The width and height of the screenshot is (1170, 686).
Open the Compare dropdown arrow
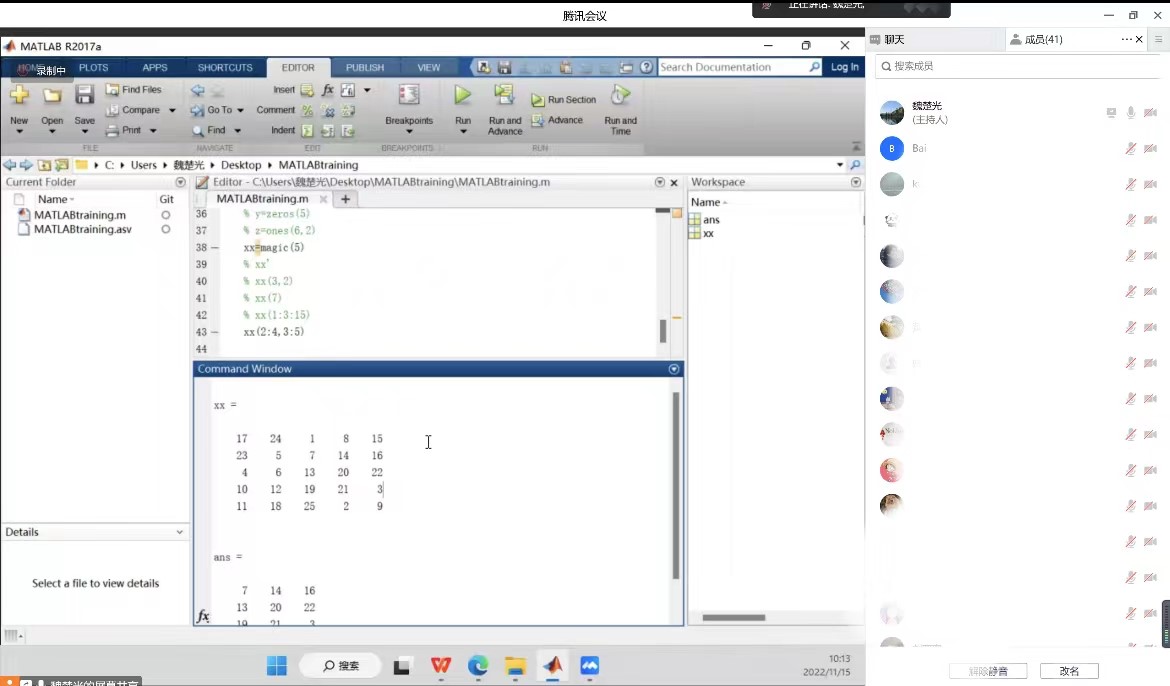point(172,110)
